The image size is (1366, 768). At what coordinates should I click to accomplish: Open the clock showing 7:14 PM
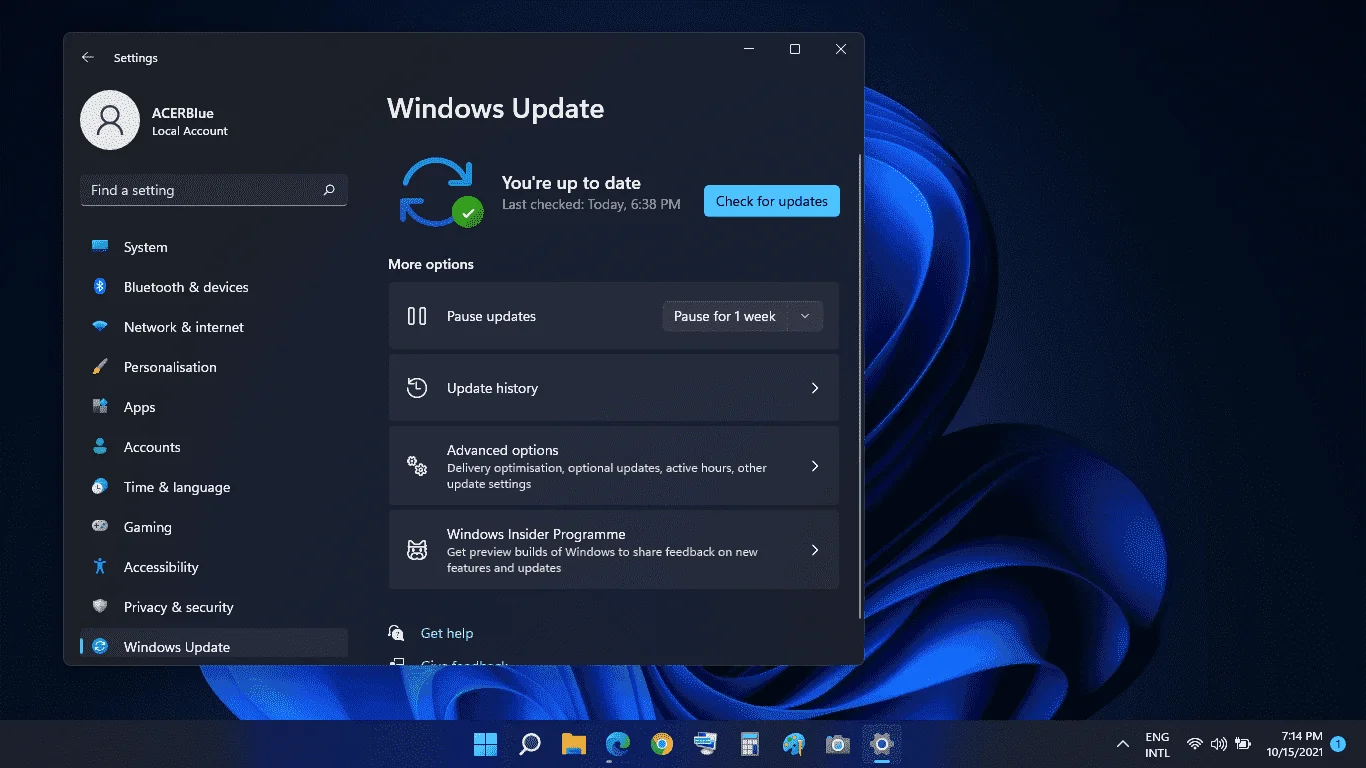[x=1294, y=744]
